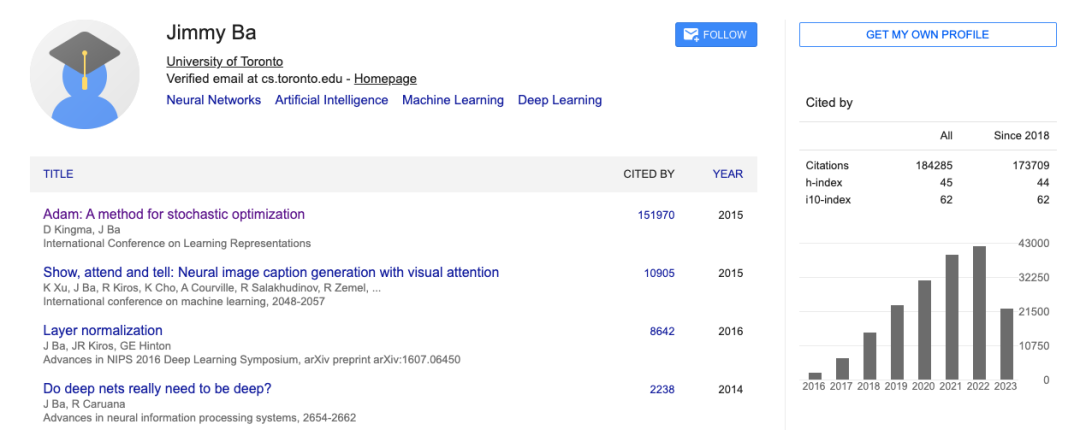This screenshot has height=430, width=1080.
Task: Open Do deep nets really need paper
Action: [x=157, y=388]
